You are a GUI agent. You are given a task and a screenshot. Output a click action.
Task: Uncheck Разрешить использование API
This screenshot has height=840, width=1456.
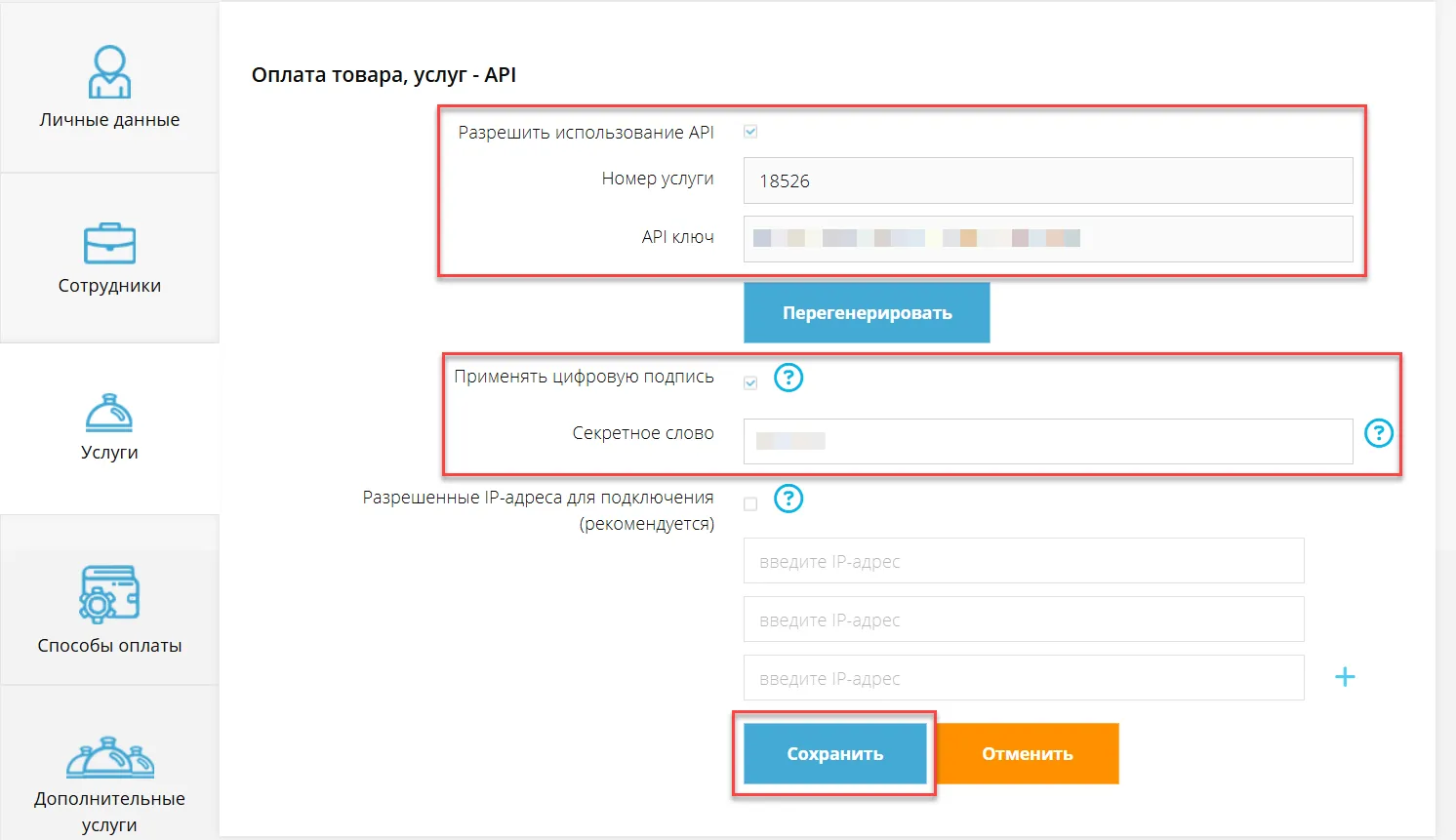(x=749, y=131)
